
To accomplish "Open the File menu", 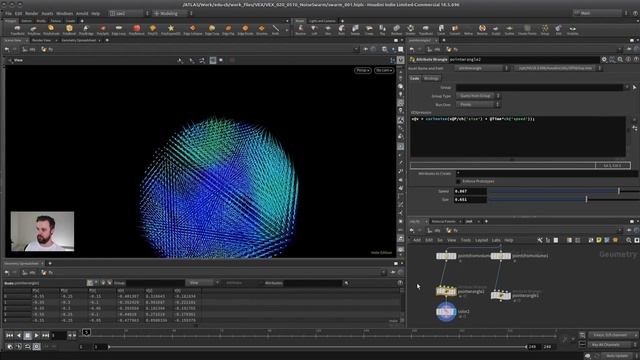I will coord(8,13).
